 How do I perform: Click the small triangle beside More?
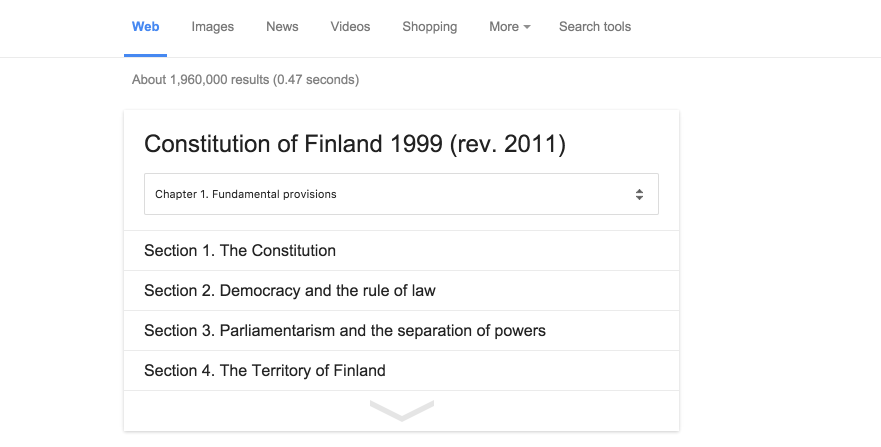[x=527, y=27]
